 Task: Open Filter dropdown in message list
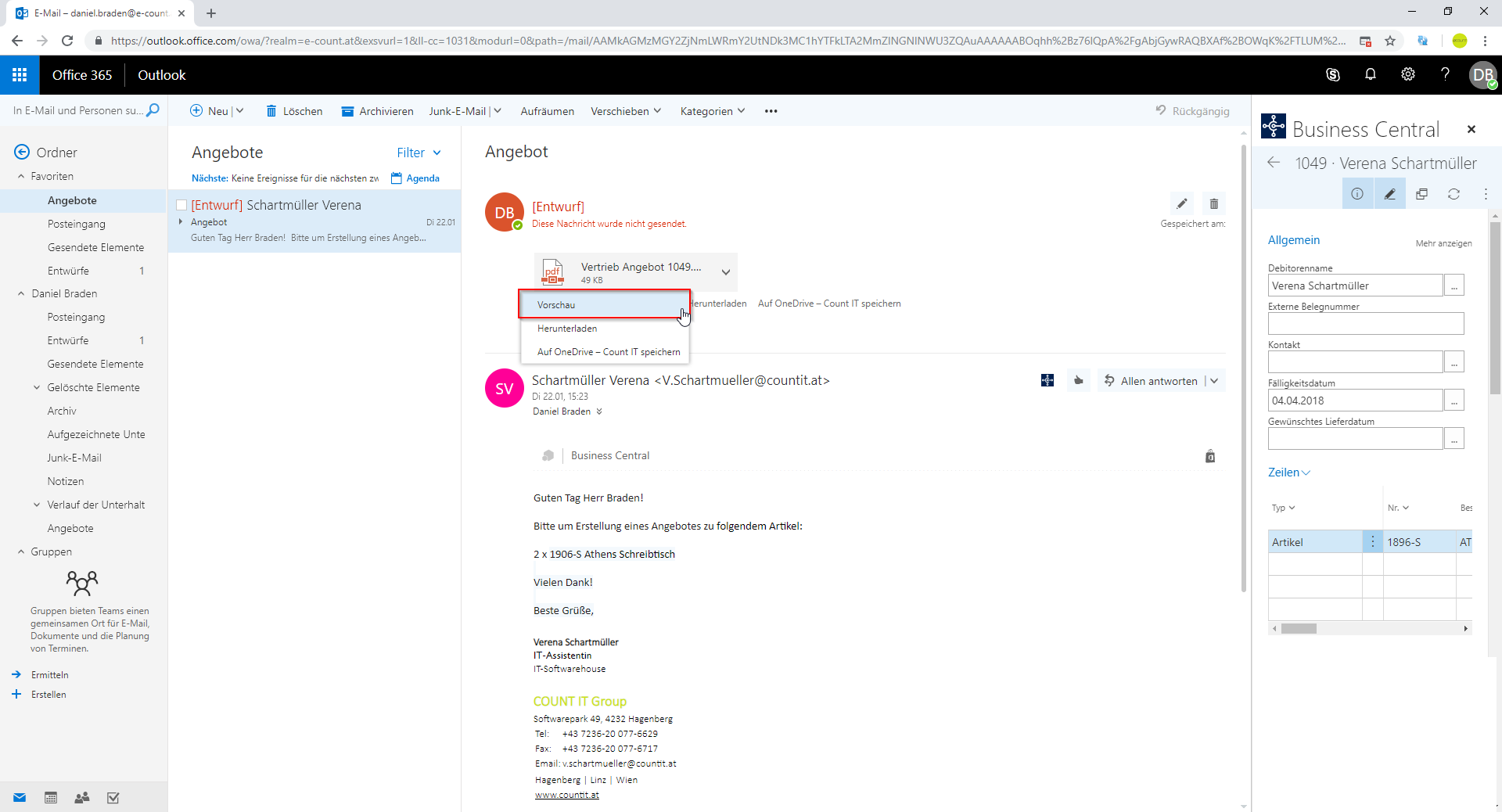[x=419, y=153]
